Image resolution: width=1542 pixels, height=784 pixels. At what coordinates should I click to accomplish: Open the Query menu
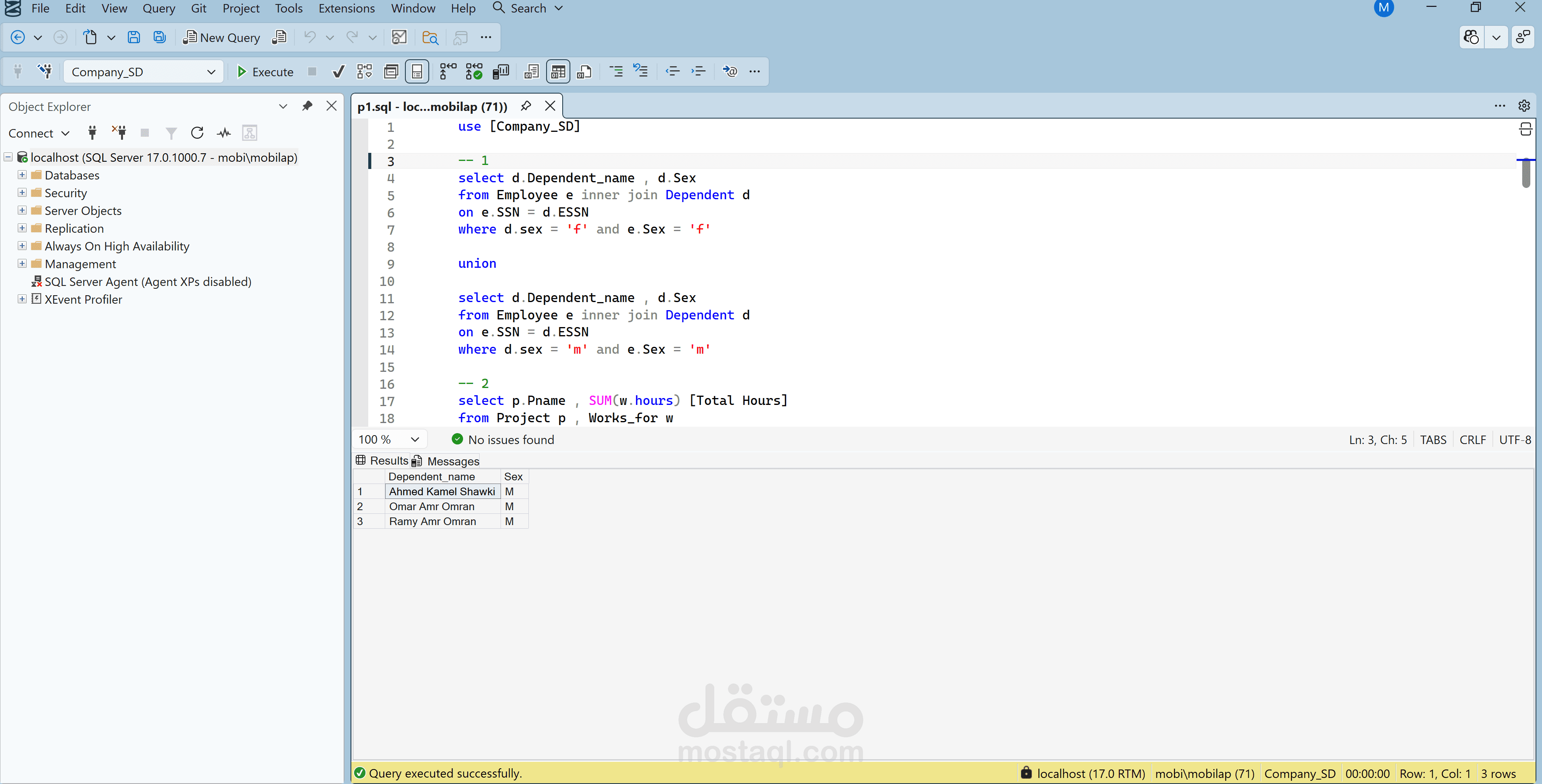point(159,8)
